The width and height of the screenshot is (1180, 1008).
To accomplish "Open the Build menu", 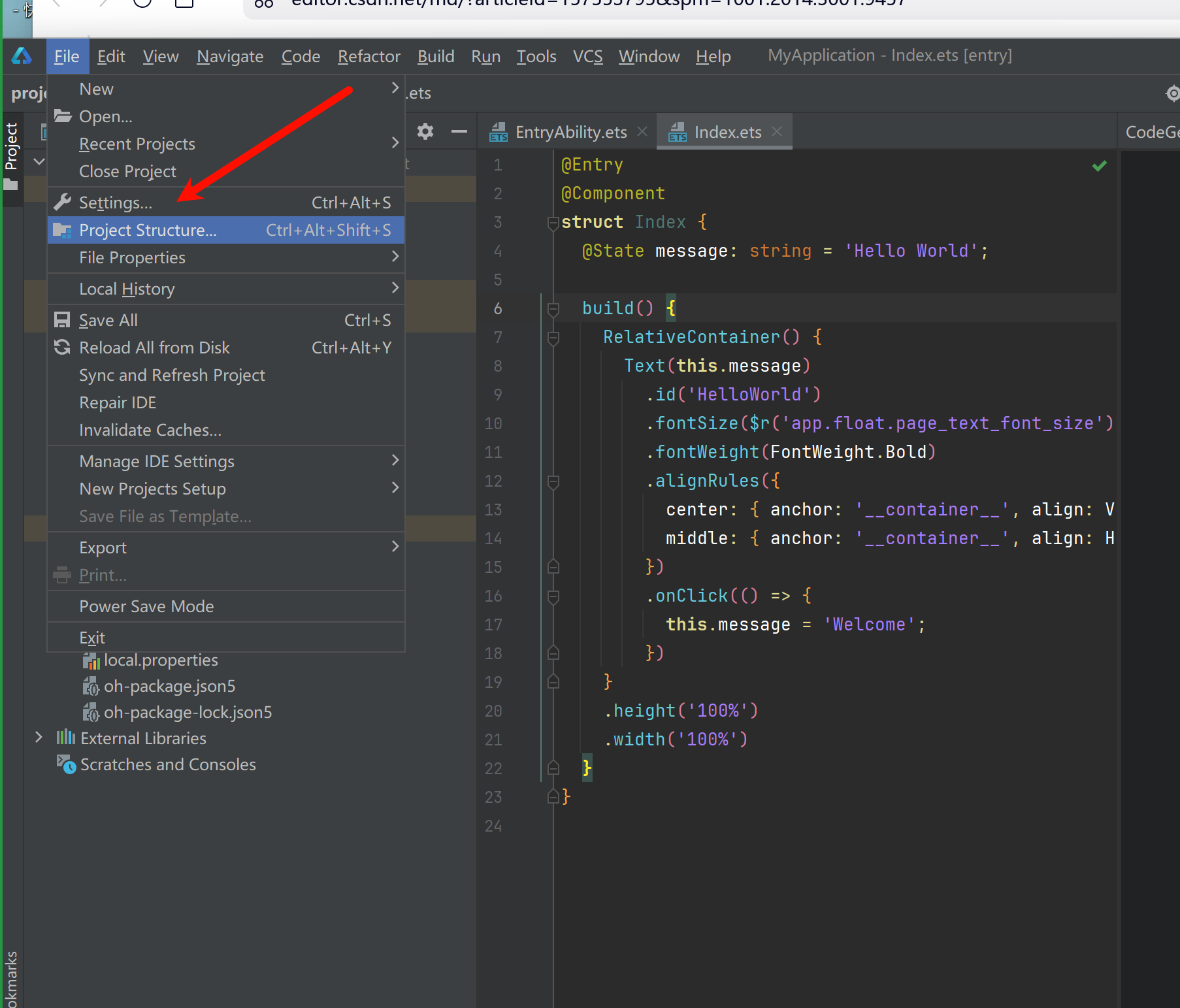I will (436, 57).
